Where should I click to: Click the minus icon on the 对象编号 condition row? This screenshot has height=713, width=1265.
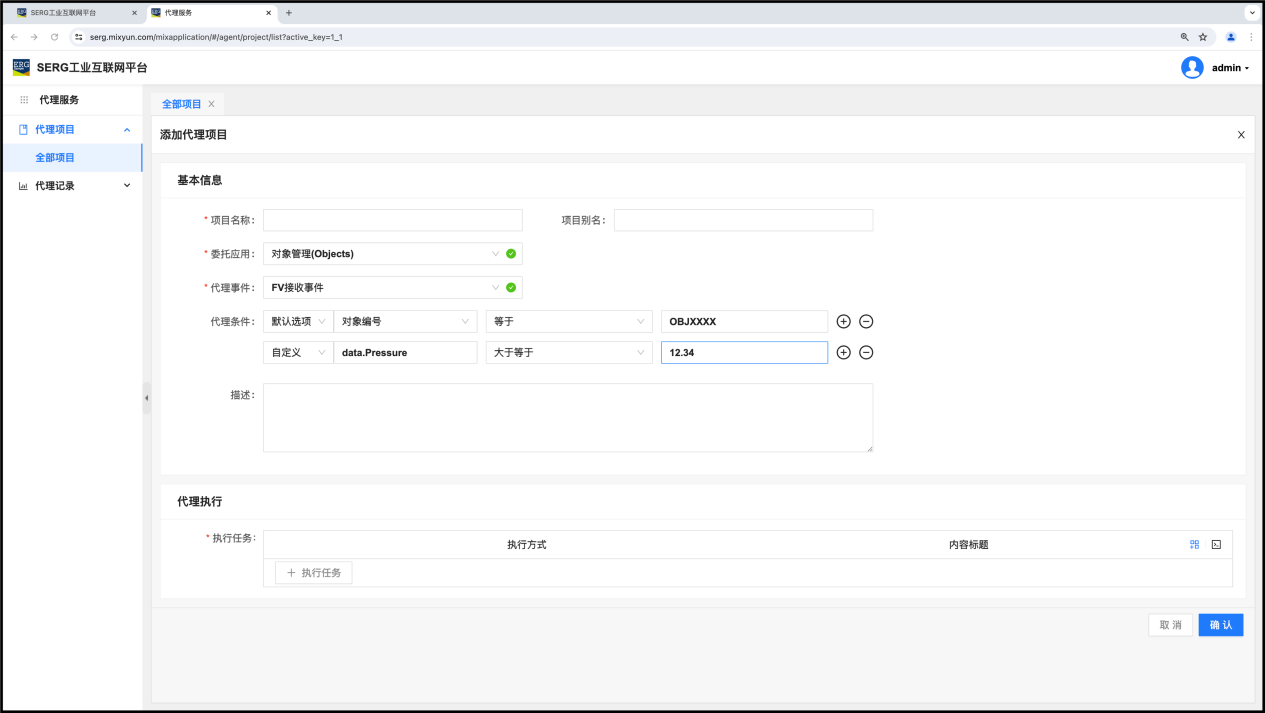coord(866,321)
